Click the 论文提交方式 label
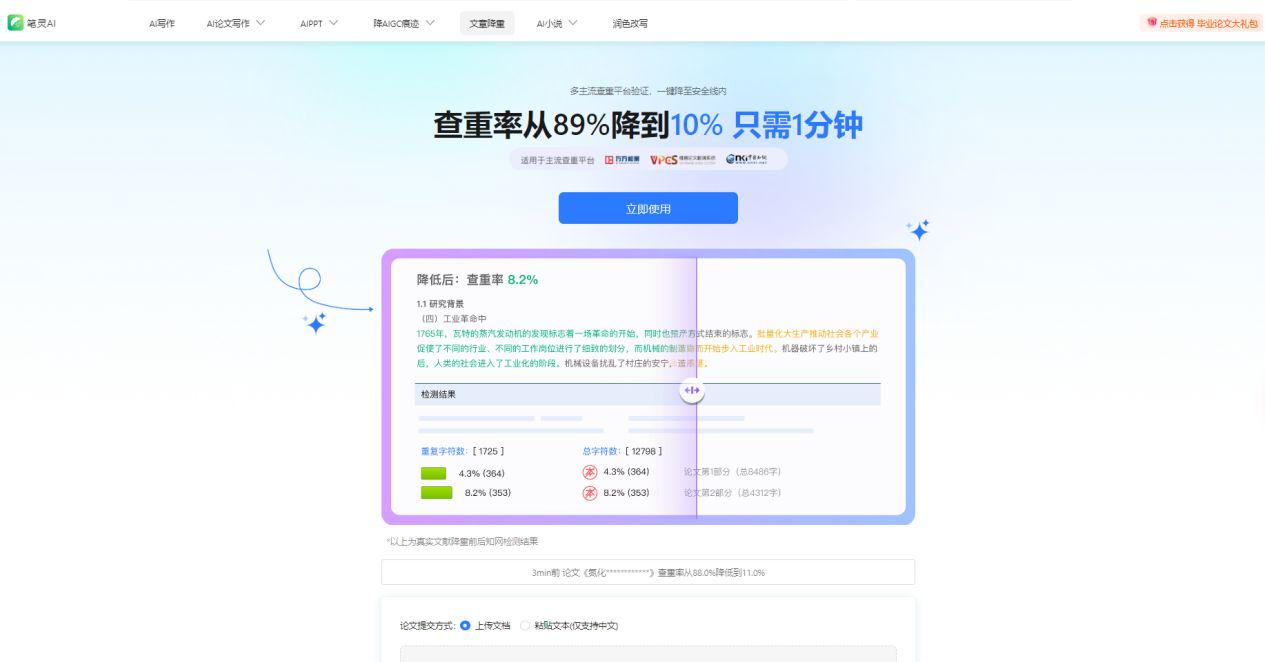 pyautogui.click(x=427, y=626)
